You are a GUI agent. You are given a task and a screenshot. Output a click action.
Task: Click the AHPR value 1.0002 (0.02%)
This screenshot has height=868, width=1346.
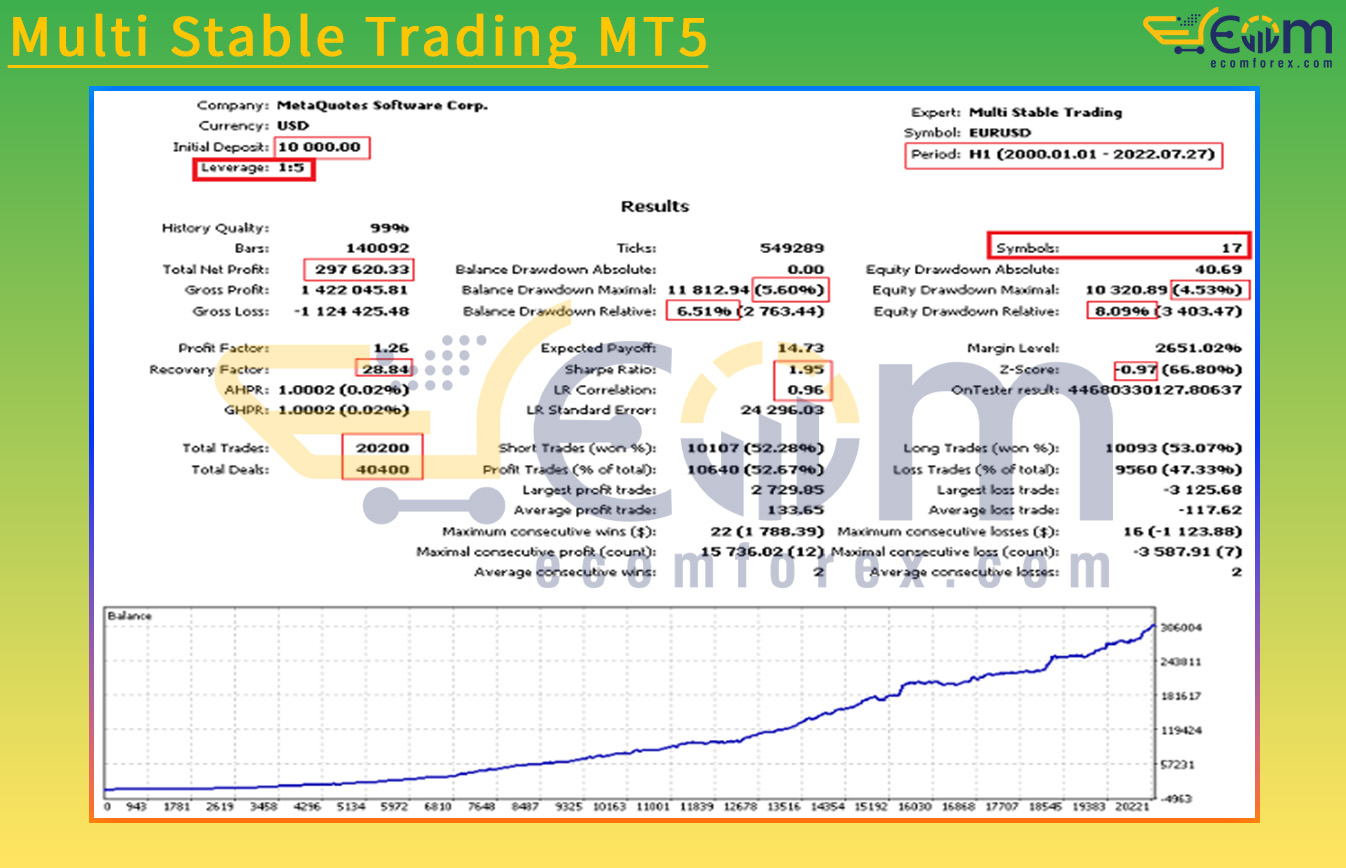[342, 390]
